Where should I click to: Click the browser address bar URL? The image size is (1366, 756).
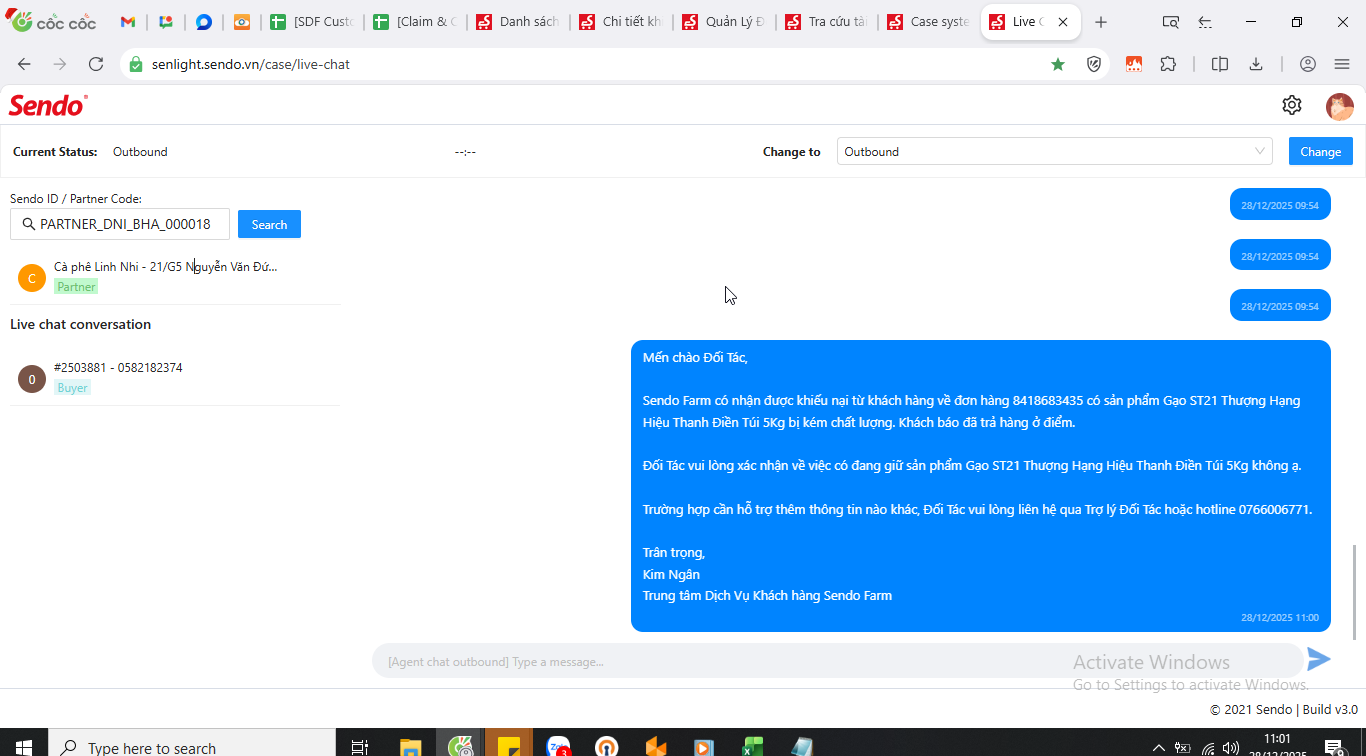[251, 64]
